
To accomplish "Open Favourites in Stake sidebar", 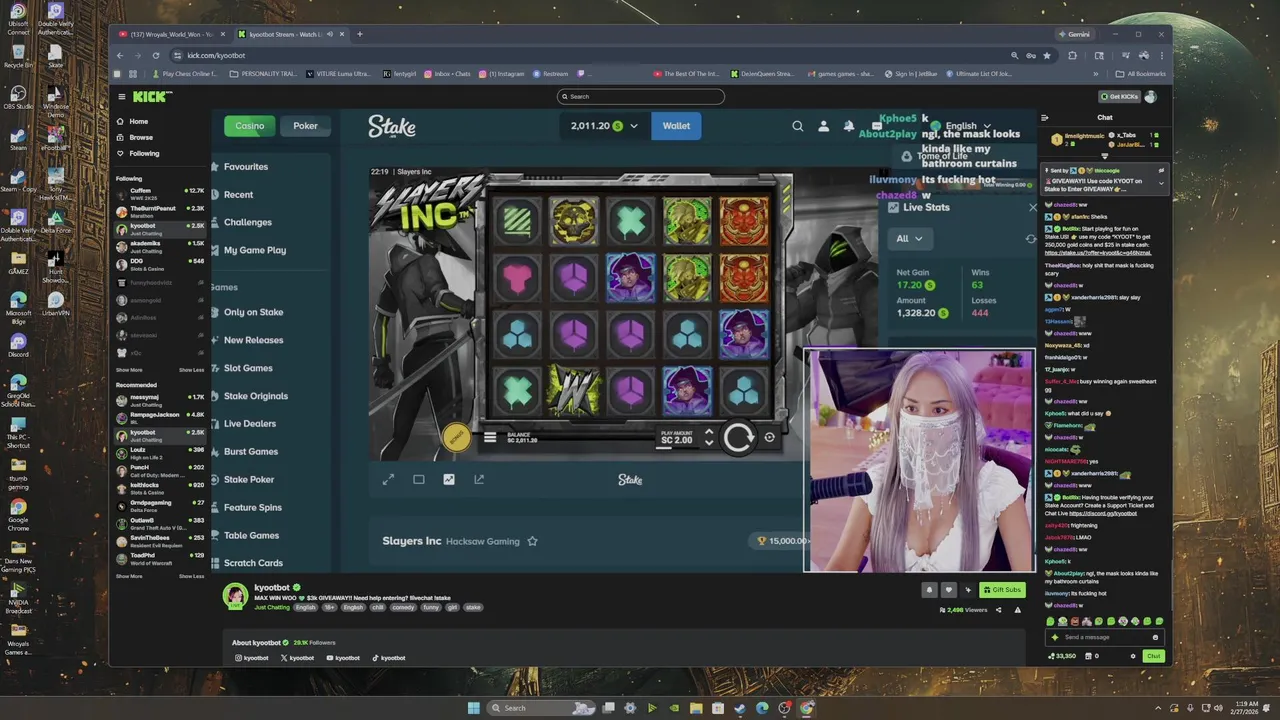I will 246,167.
